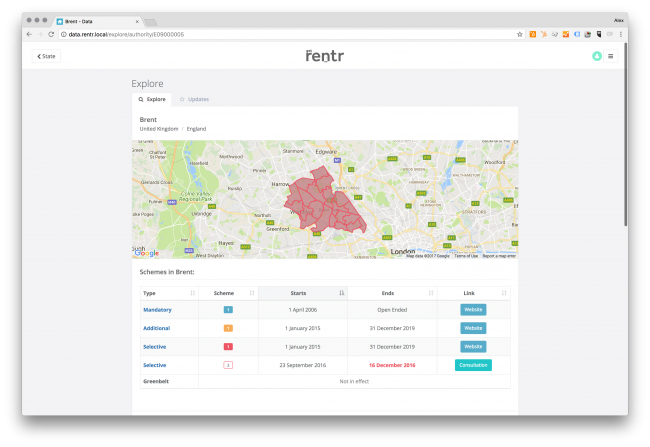Open the Consultation button
The height and width of the screenshot is (447, 650).
point(473,365)
